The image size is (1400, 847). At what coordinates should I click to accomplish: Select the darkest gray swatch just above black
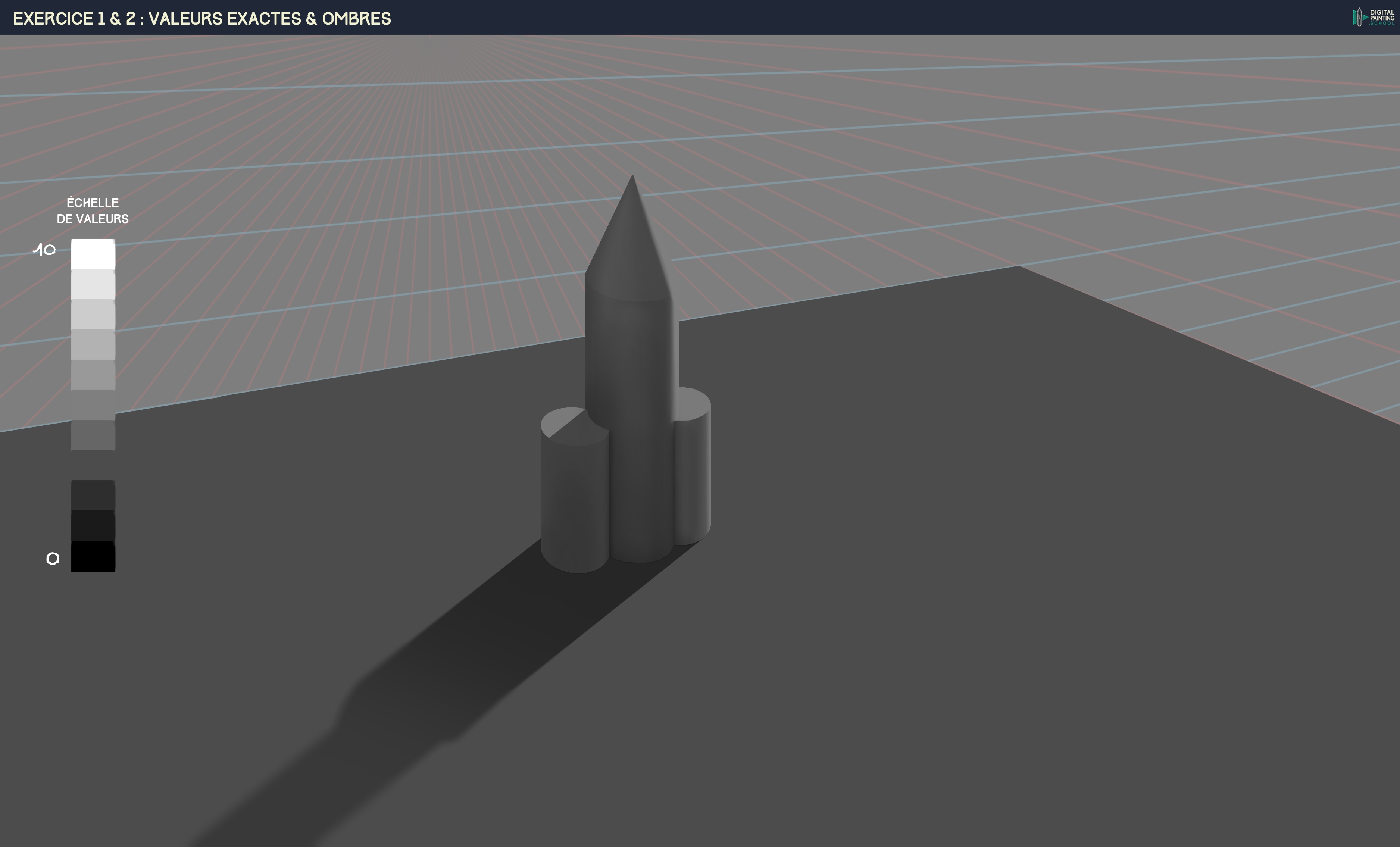pos(93,525)
